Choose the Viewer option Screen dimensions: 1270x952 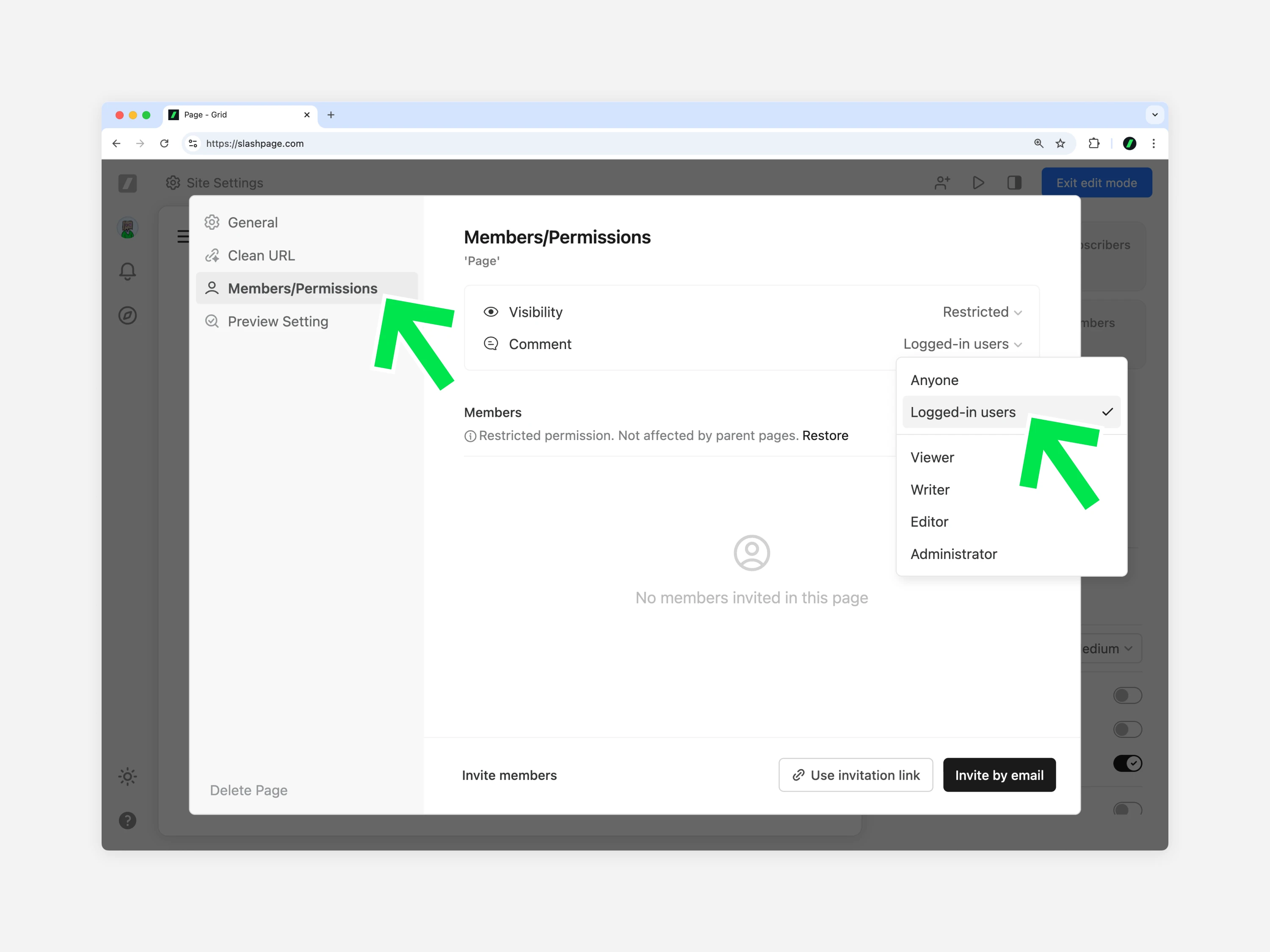pos(1011,457)
